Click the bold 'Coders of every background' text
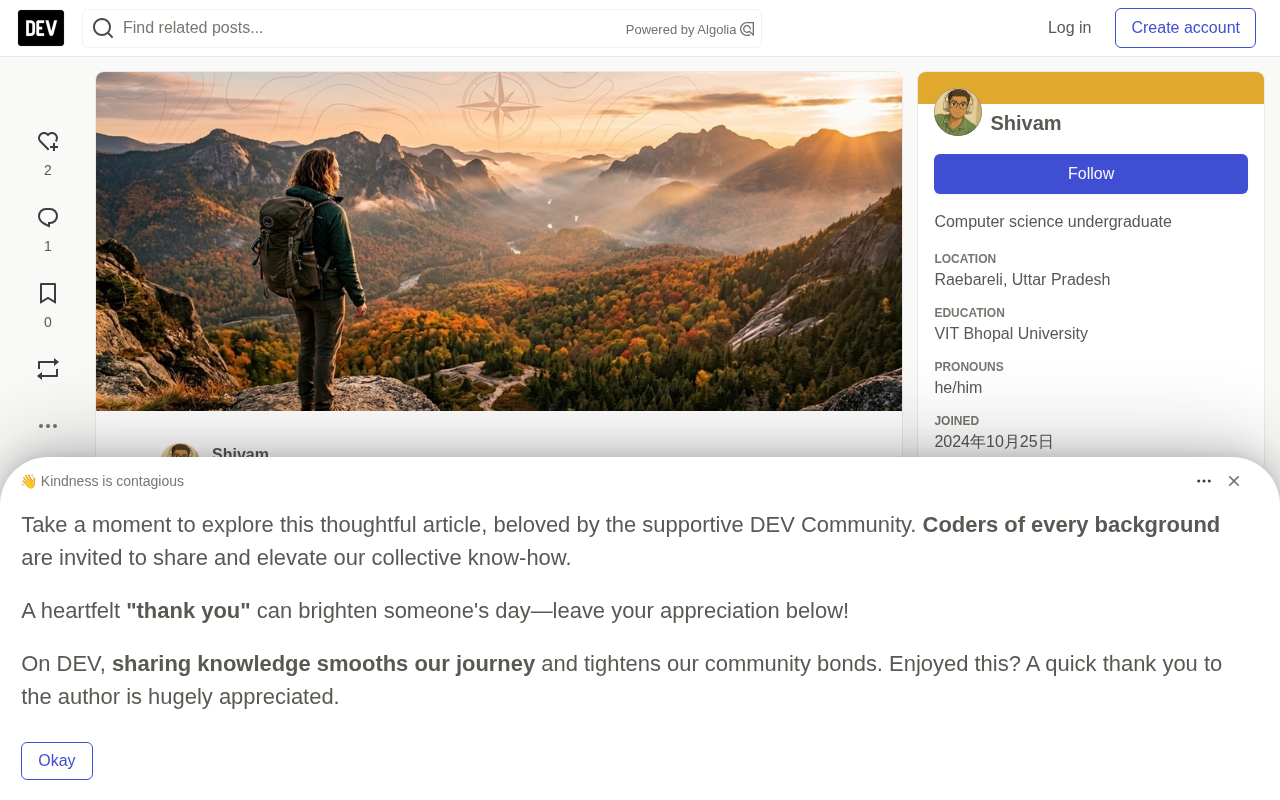 click(1071, 525)
